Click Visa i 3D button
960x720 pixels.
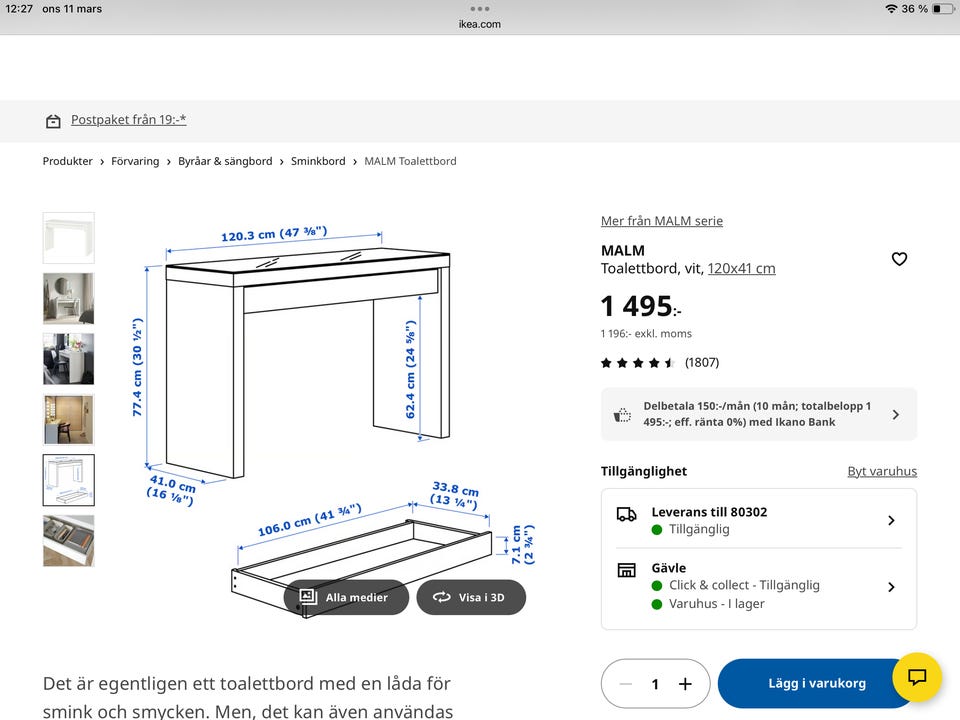[x=471, y=597]
